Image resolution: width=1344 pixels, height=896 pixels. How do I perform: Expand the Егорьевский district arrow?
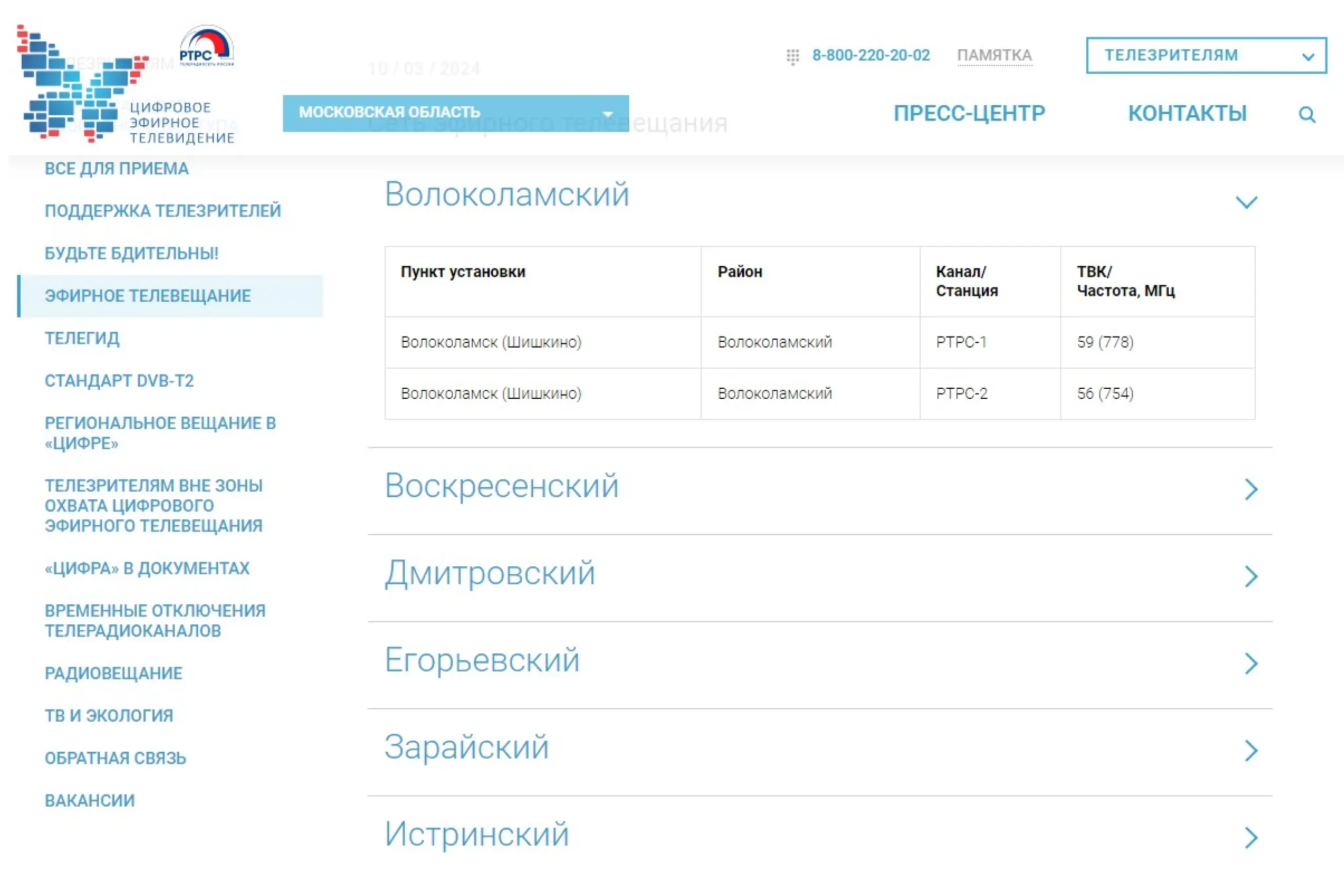point(1251,664)
